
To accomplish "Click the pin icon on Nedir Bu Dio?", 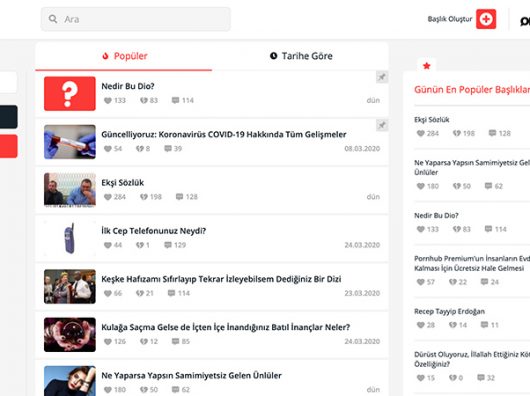I will [382, 77].
